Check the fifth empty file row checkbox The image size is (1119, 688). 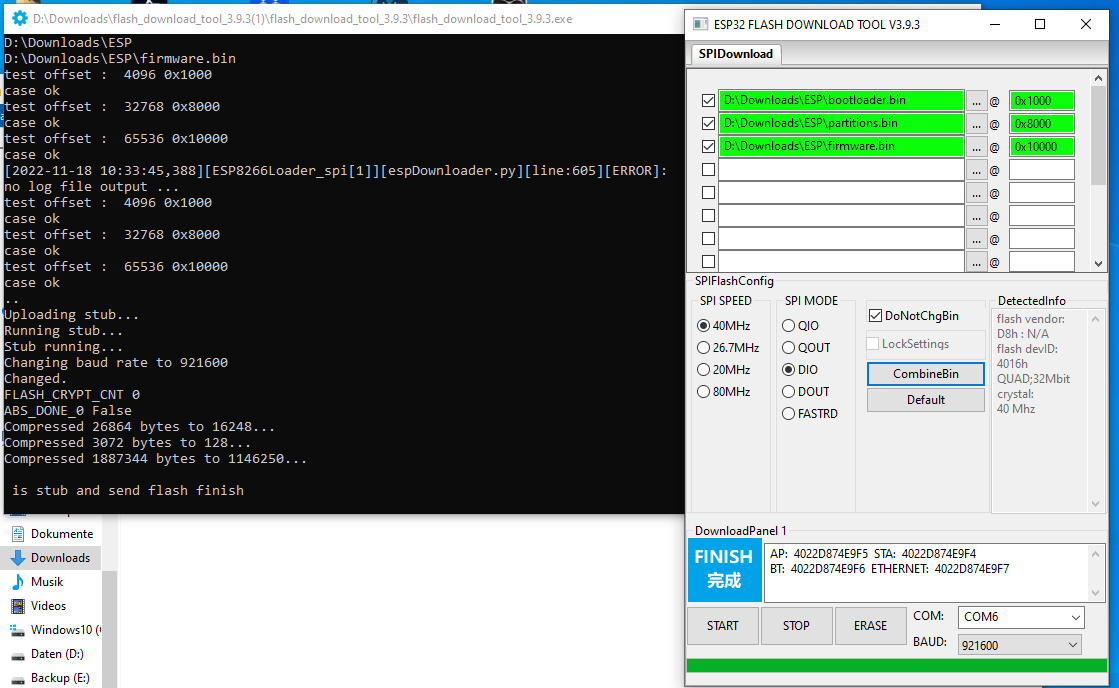[708, 193]
